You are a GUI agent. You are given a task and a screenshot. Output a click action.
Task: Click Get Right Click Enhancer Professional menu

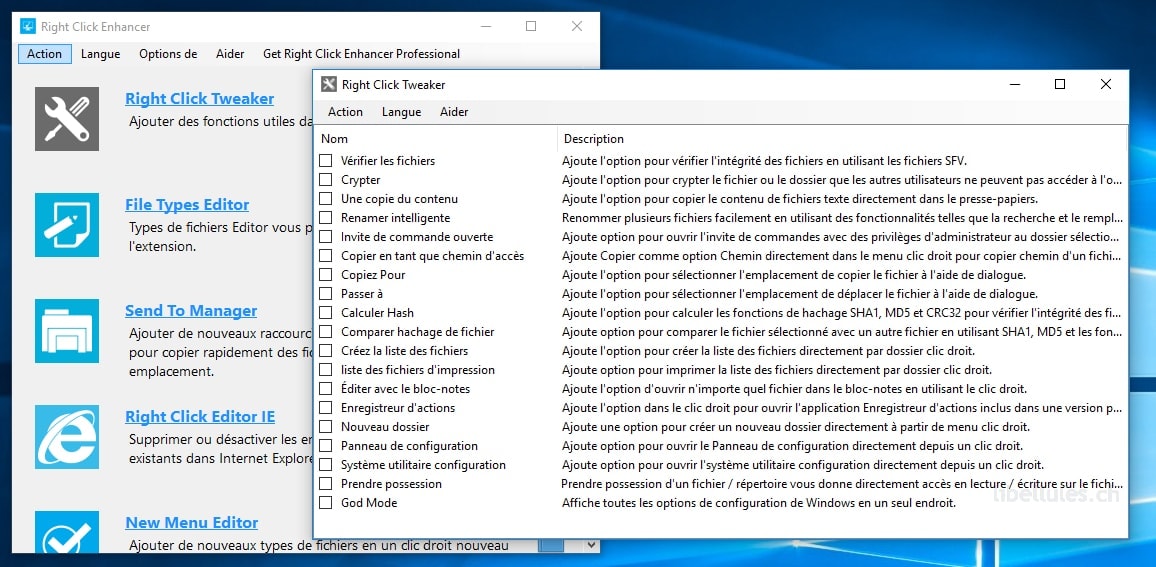361,54
